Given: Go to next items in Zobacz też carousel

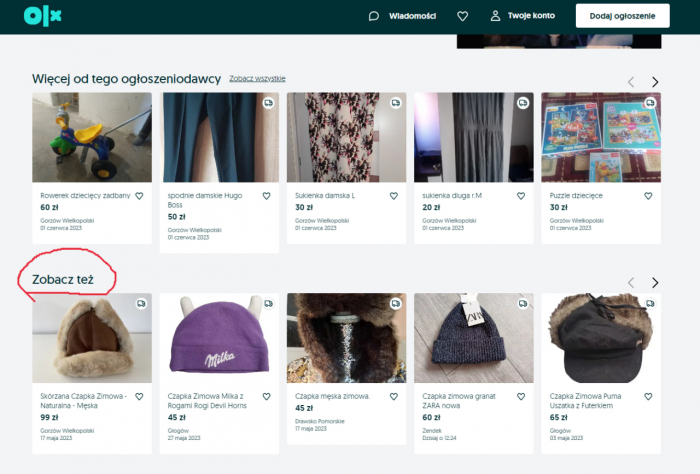Looking at the screenshot, I should click(x=655, y=283).
